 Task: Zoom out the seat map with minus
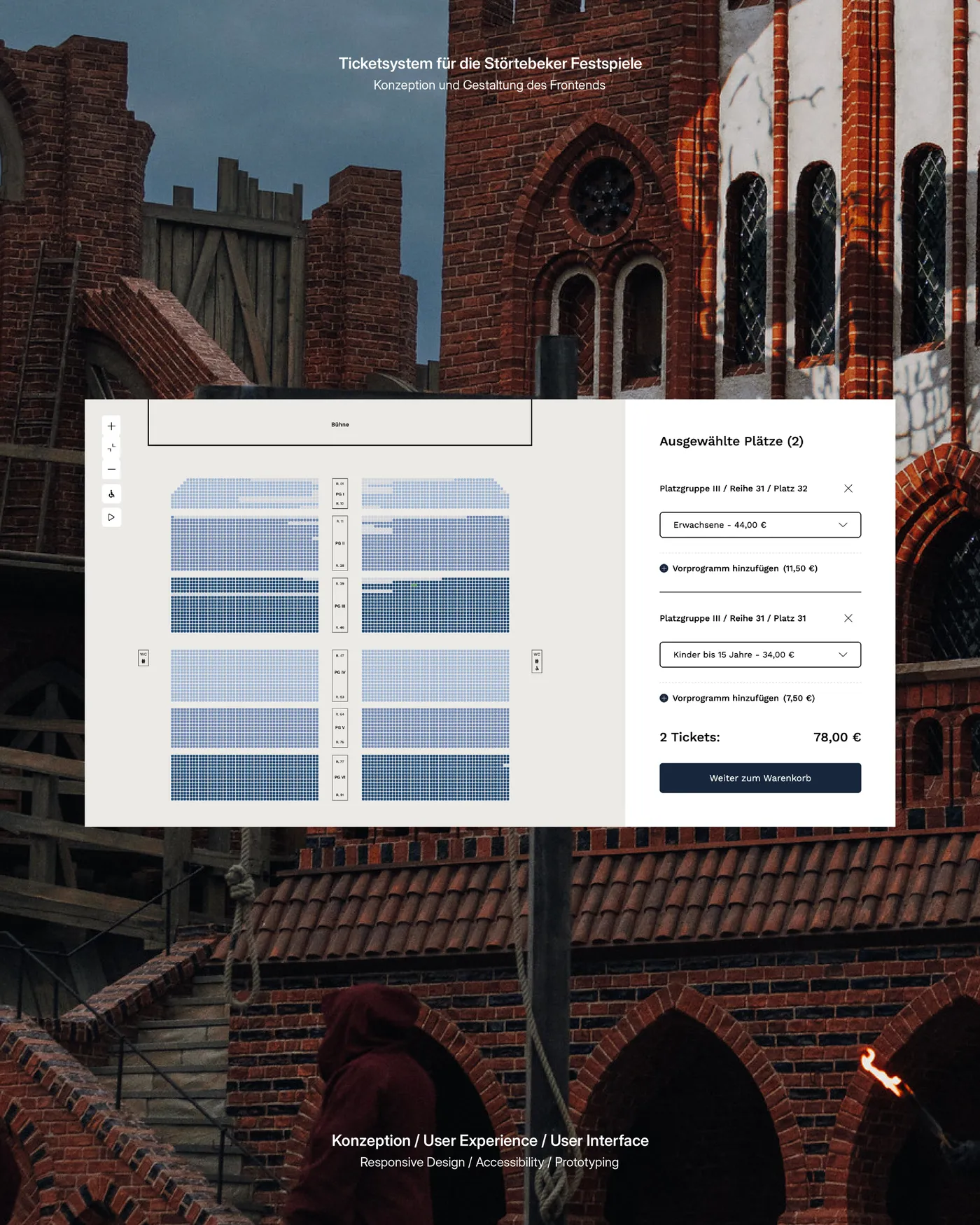click(111, 469)
